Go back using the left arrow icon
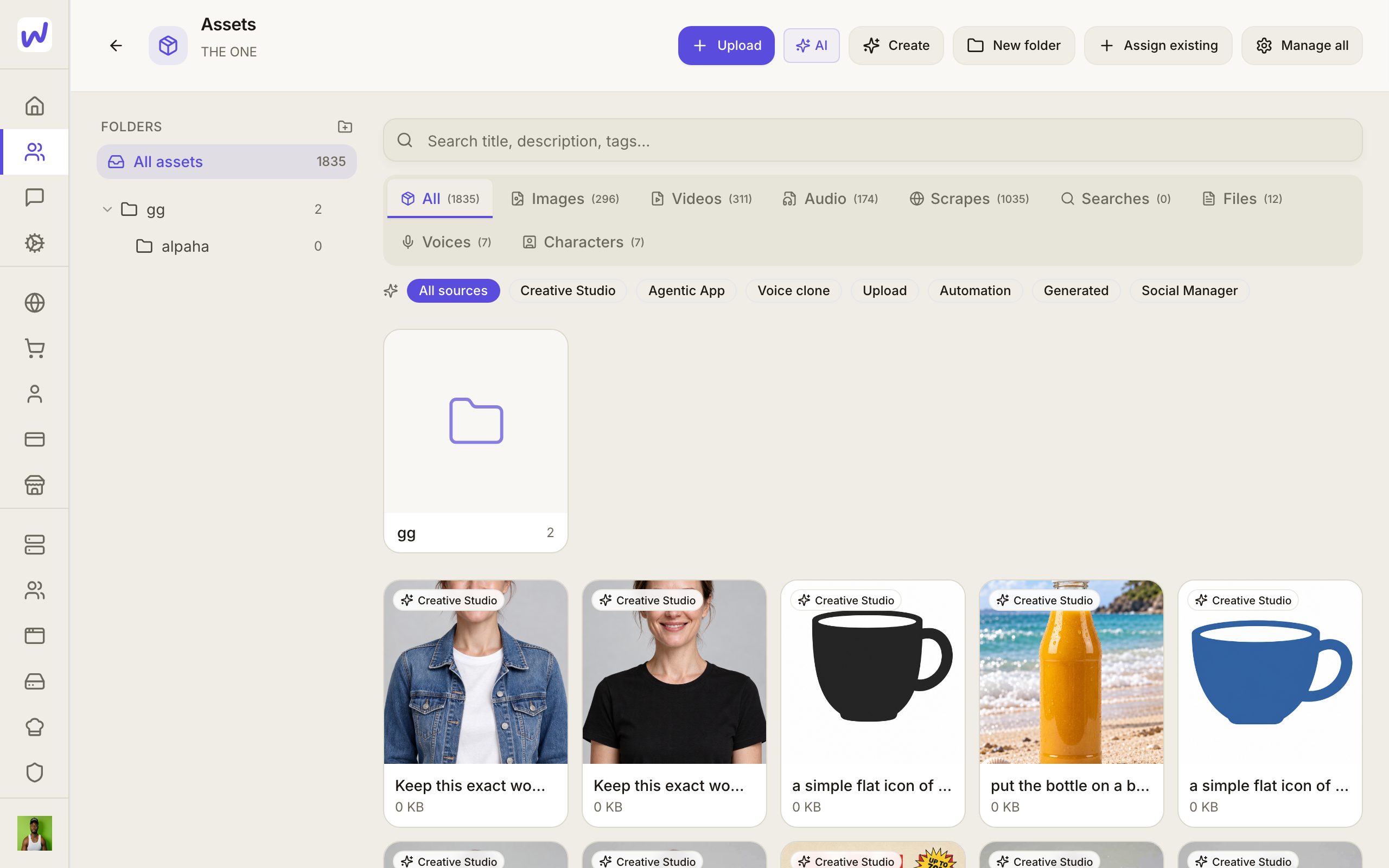 (x=116, y=46)
